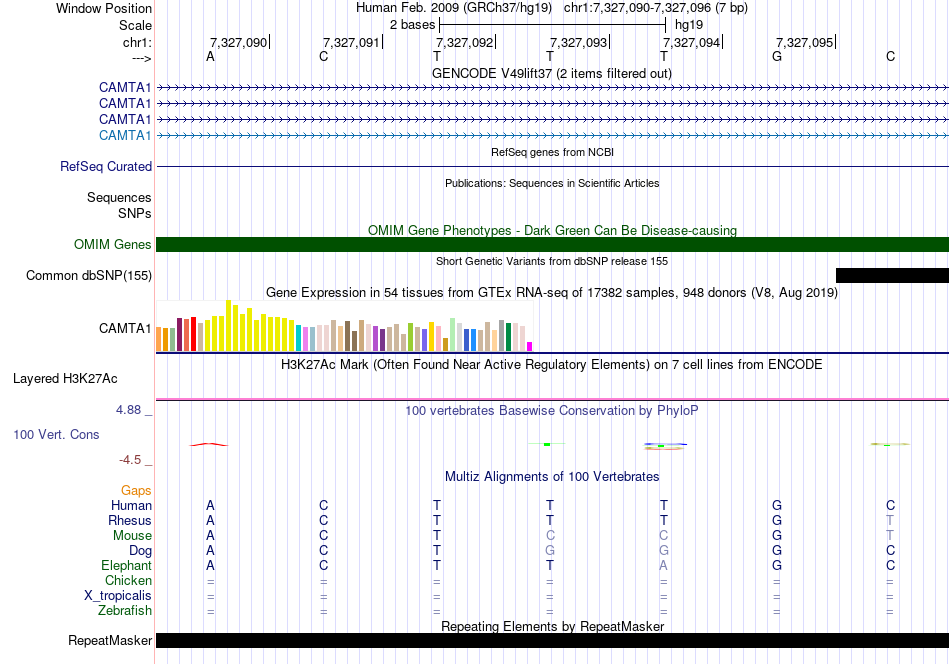
Task: Click the 4.88 PhyloP upper scale value
Action: 128,410
